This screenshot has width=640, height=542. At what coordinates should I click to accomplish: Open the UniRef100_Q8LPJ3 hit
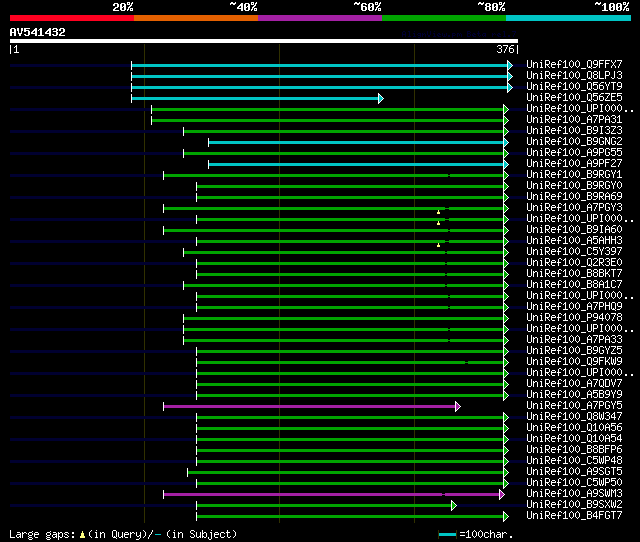574,76
